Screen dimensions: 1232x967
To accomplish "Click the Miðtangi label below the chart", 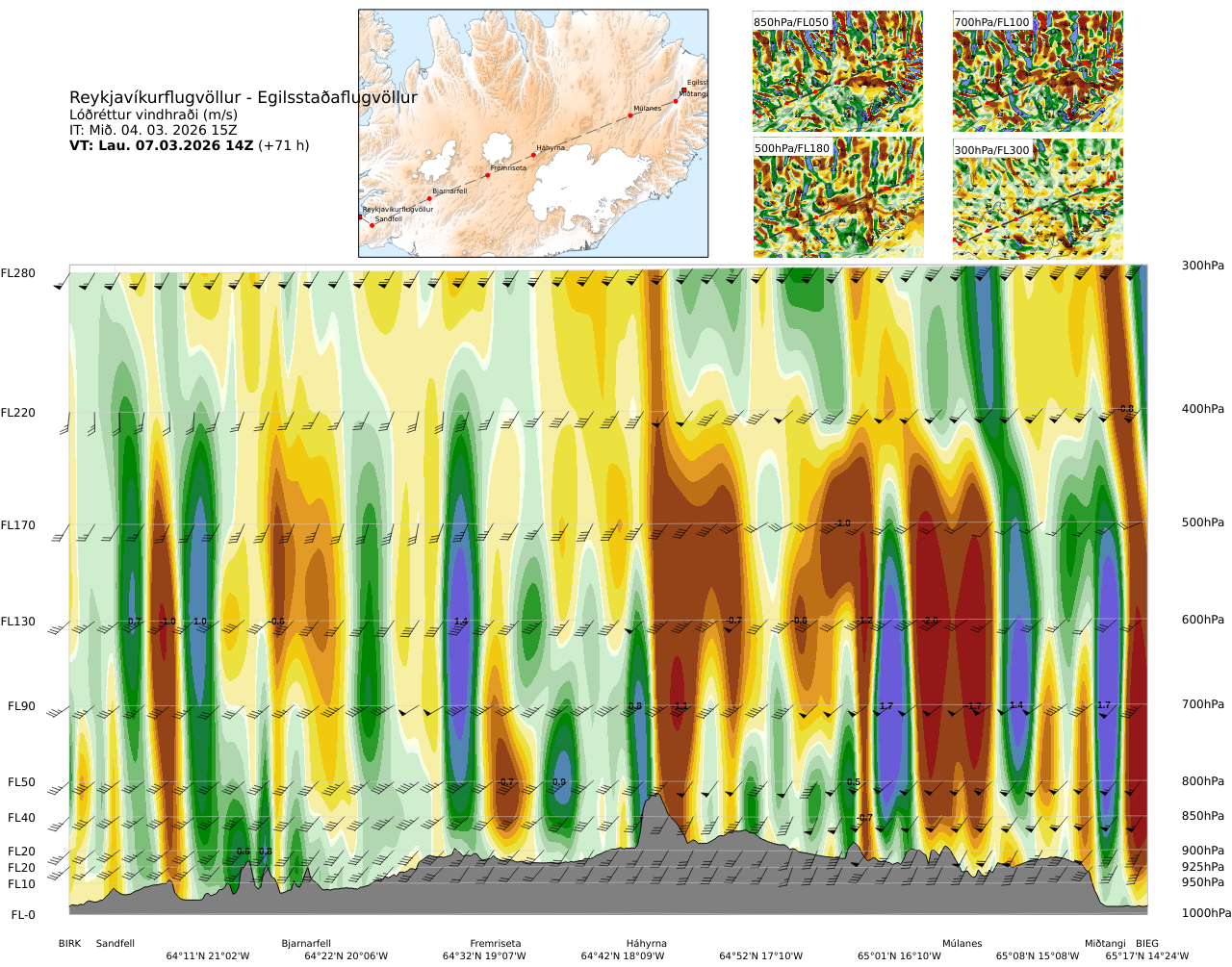I will pos(1105,944).
